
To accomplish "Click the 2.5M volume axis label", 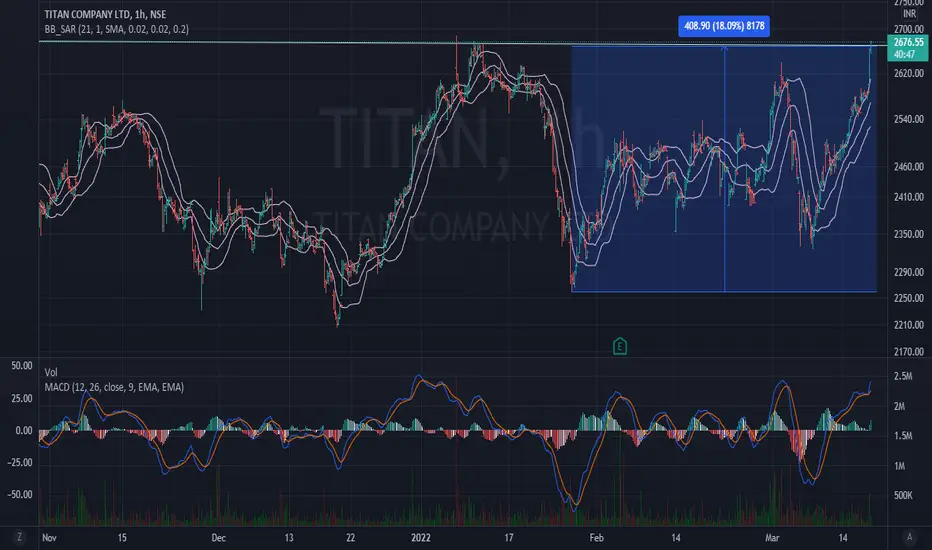I will pyautogui.click(x=903, y=376).
